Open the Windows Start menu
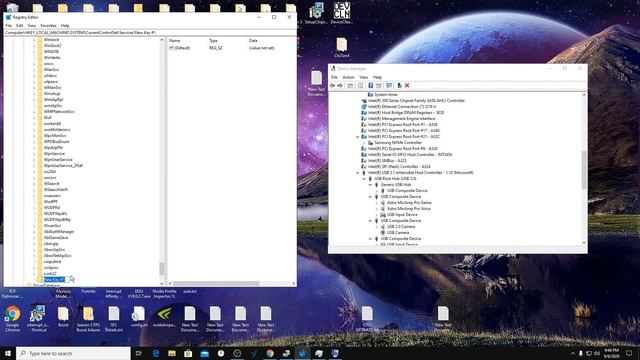 (8, 353)
